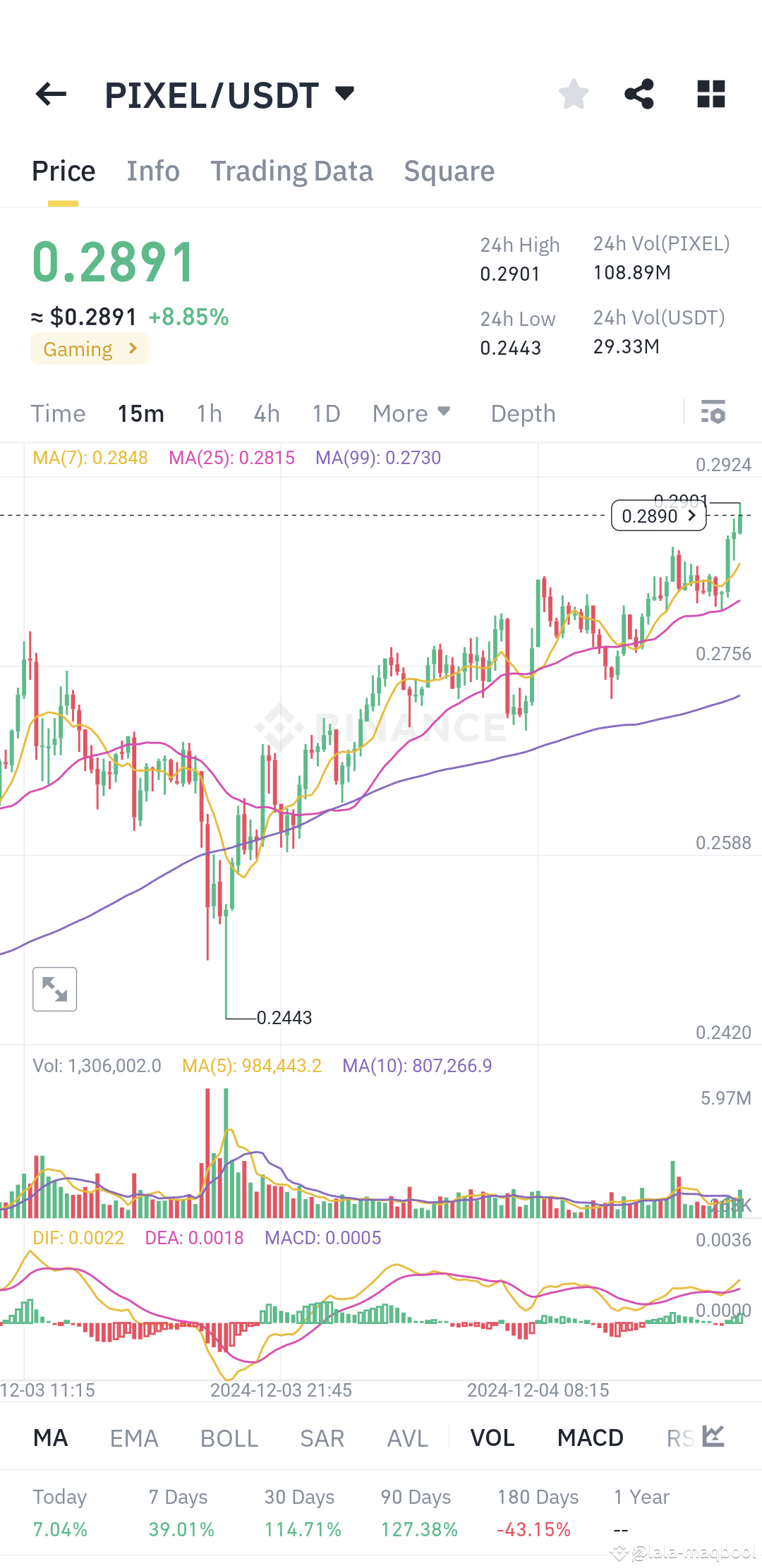Open the Info tab
Viewport: 762px width, 1568px height.
(152, 170)
